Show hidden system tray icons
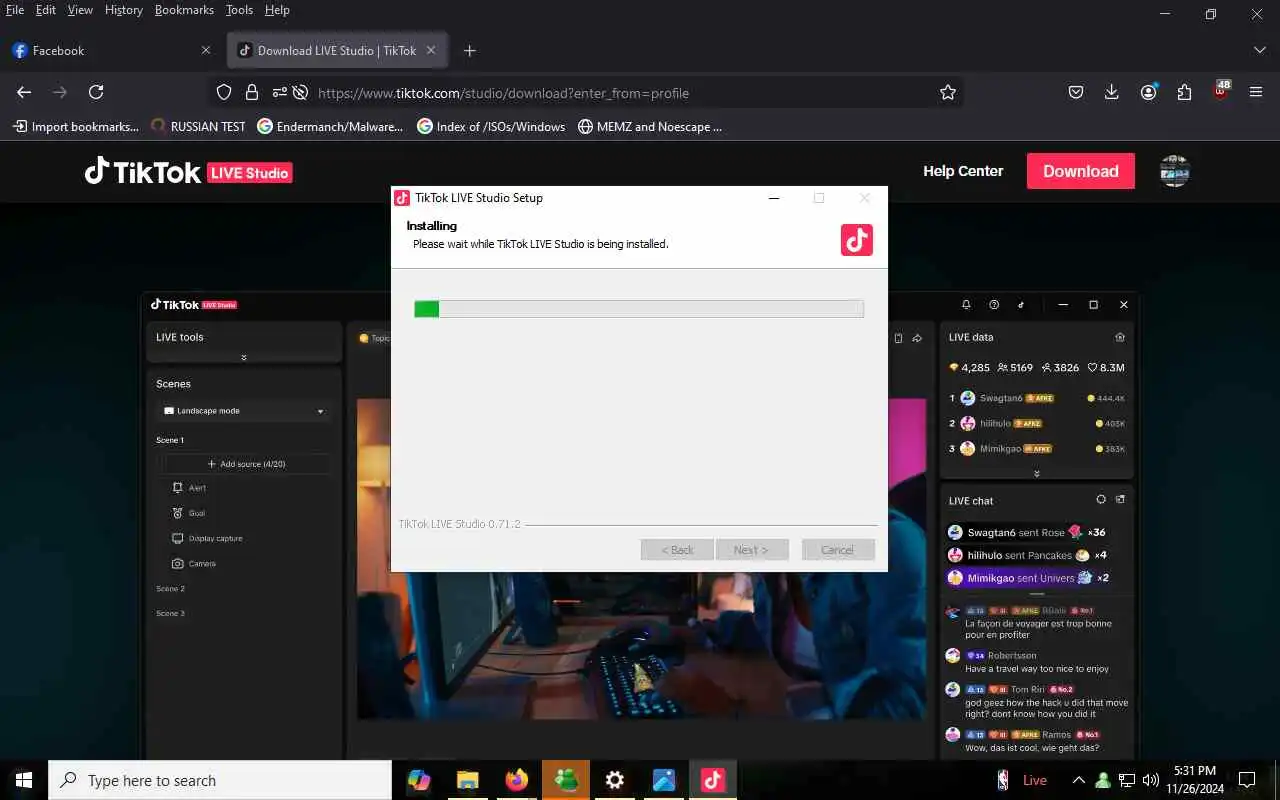Viewport: 1280px width, 800px height. click(1078, 780)
